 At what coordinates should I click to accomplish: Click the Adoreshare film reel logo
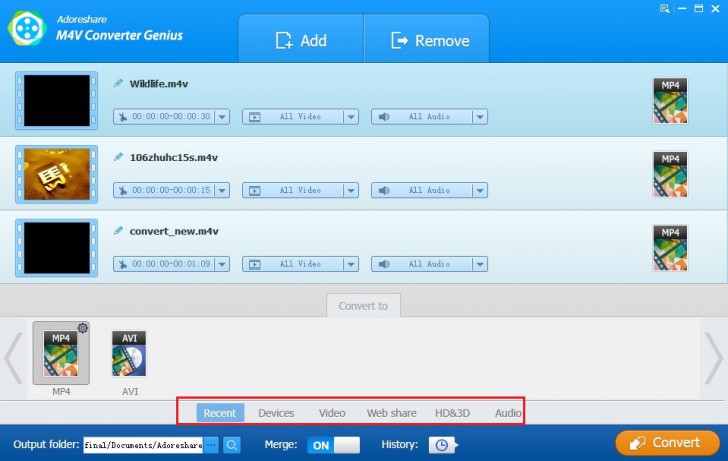coord(27,28)
